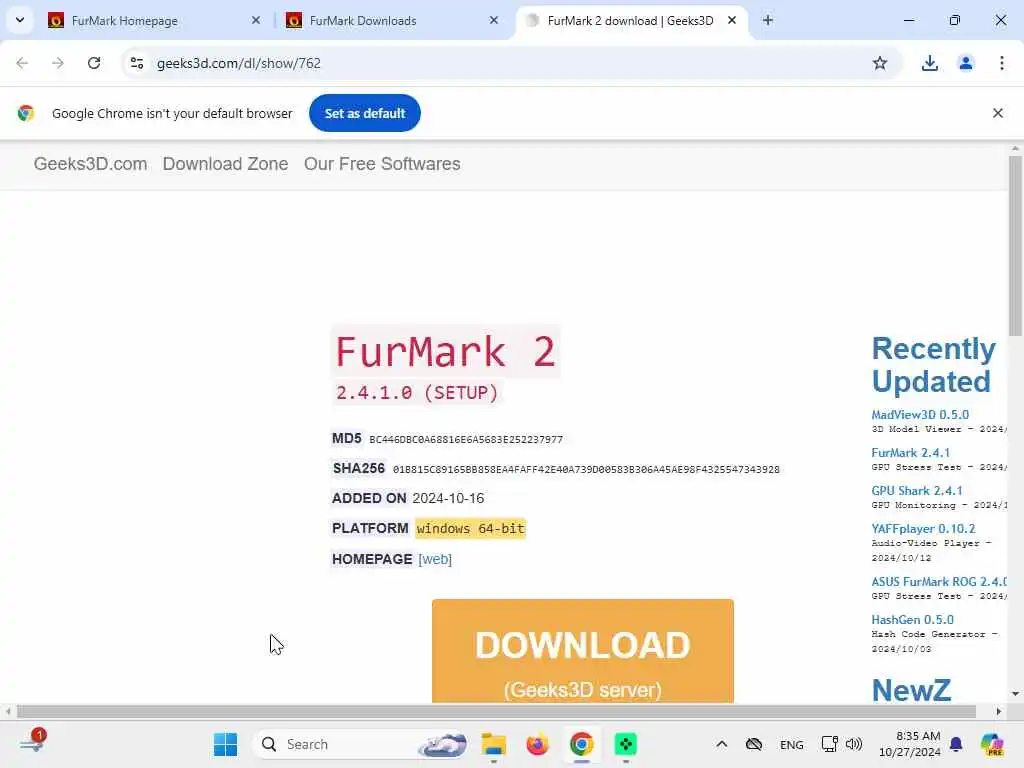Viewport: 1024px width, 768px height.
Task: Open a new browser tab
Action: [x=768, y=20]
